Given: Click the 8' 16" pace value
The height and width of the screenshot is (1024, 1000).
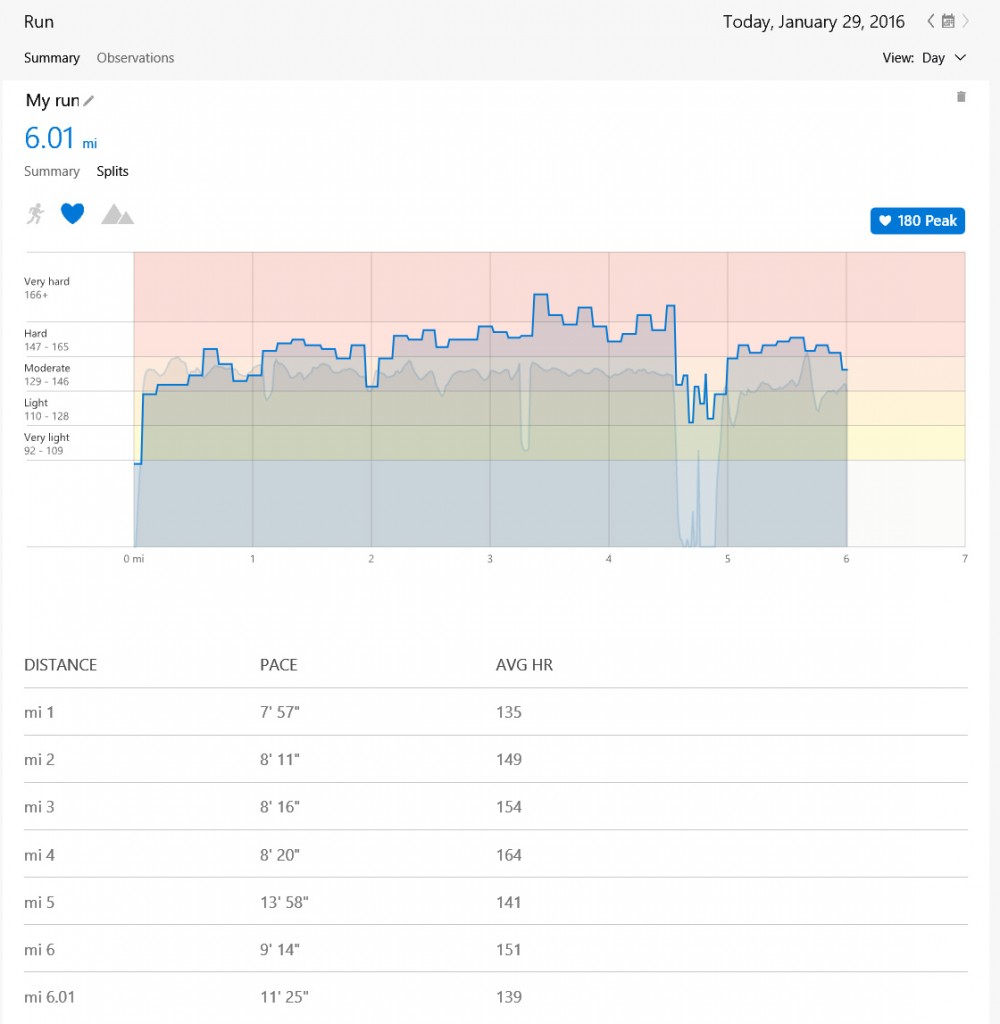Looking at the screenshot, I should [280, 807].
